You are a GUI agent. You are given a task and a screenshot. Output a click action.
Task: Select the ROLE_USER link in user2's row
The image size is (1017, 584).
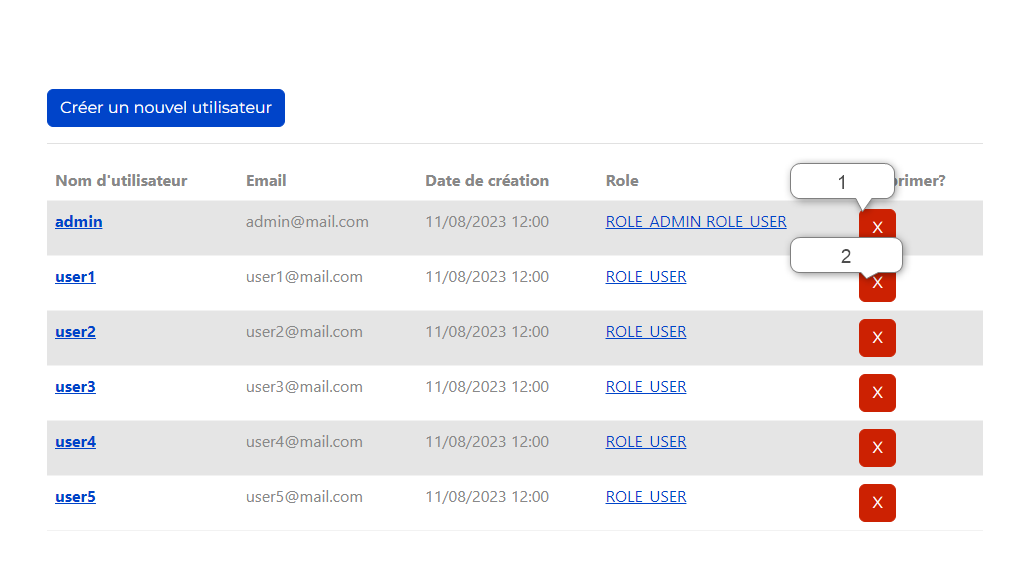[646, 332]
